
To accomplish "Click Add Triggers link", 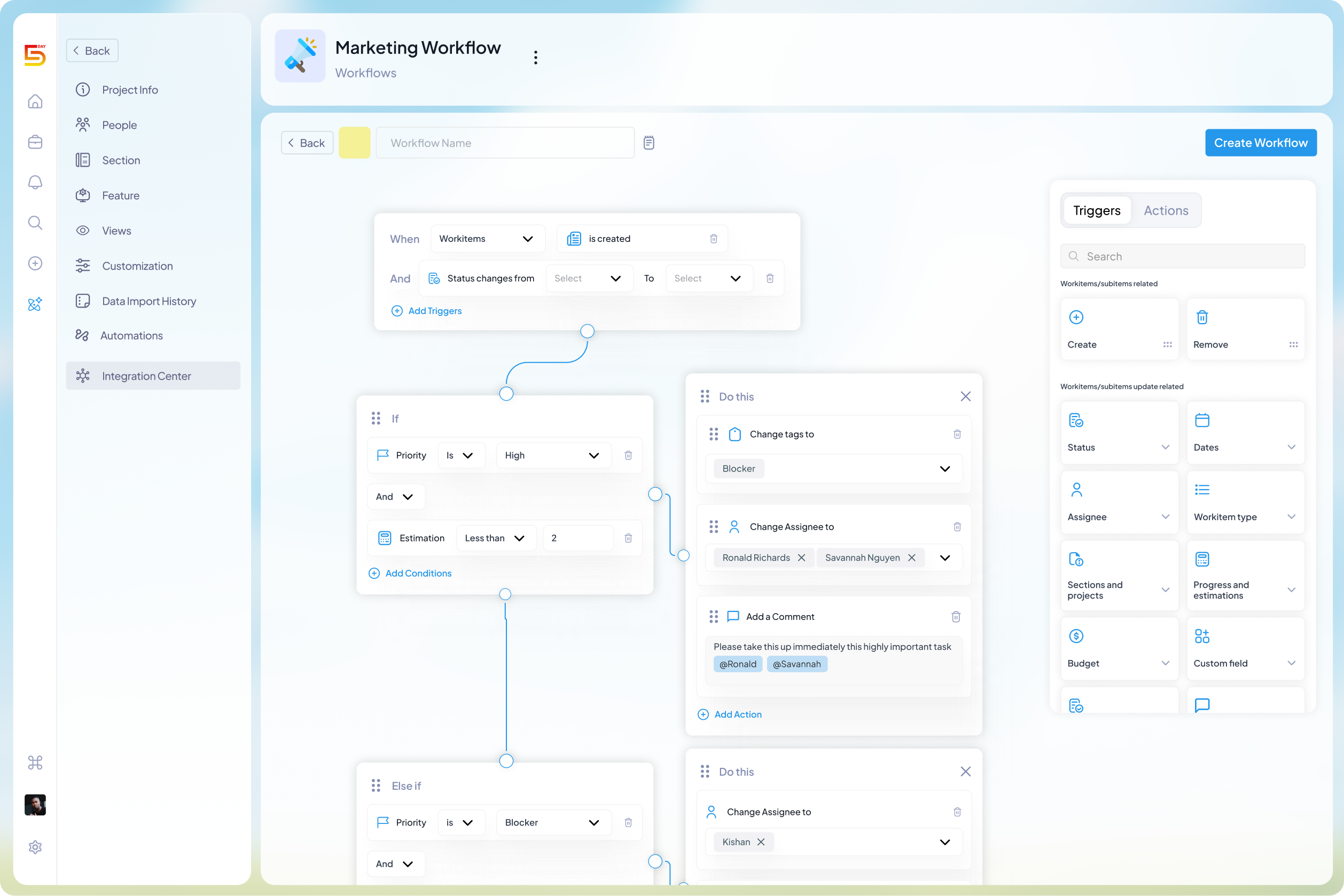I will [x=426, y=311].
